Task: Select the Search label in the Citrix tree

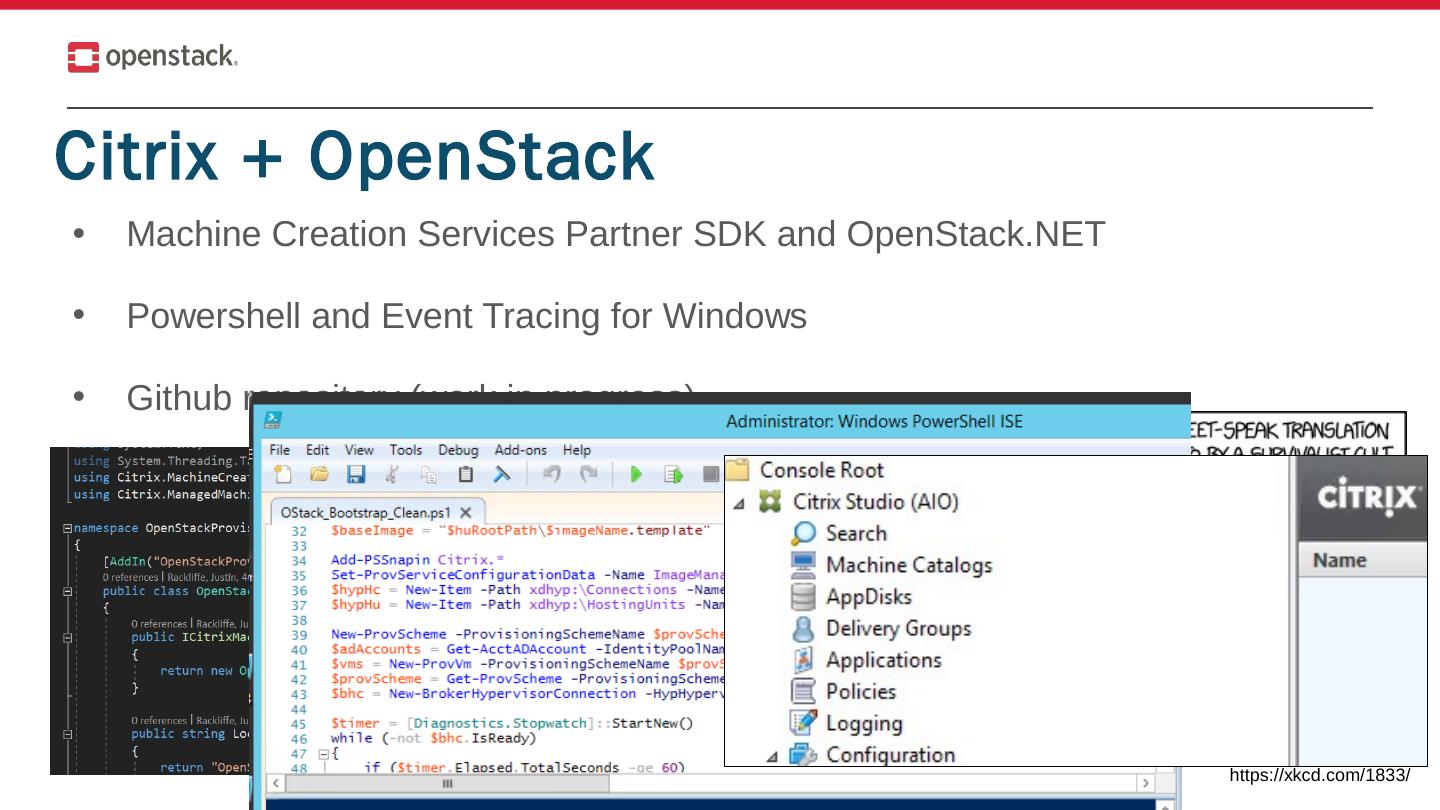Action: click(856, 533)
